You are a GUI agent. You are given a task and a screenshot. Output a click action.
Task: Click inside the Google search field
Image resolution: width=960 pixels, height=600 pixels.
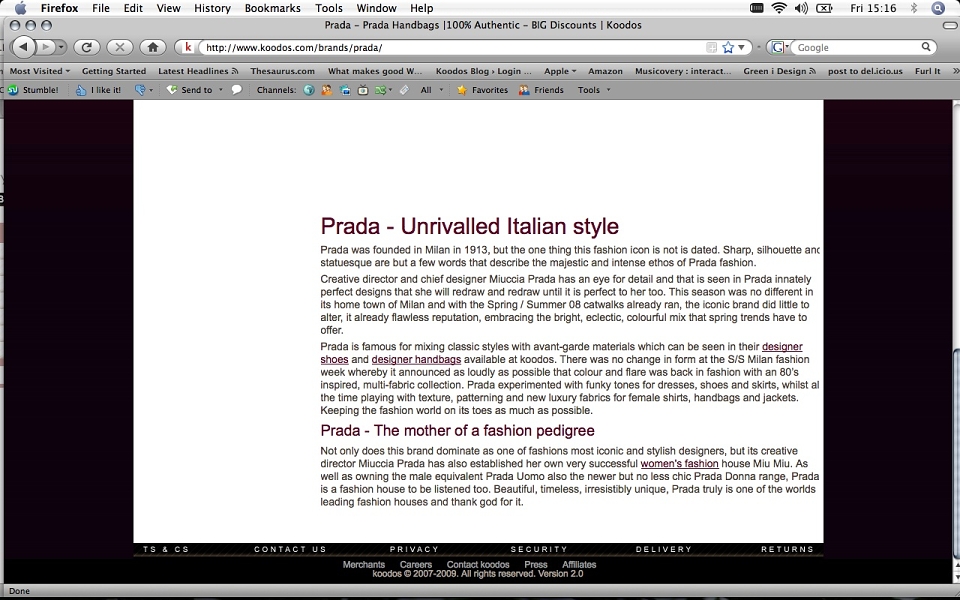[x=857, y=47]
